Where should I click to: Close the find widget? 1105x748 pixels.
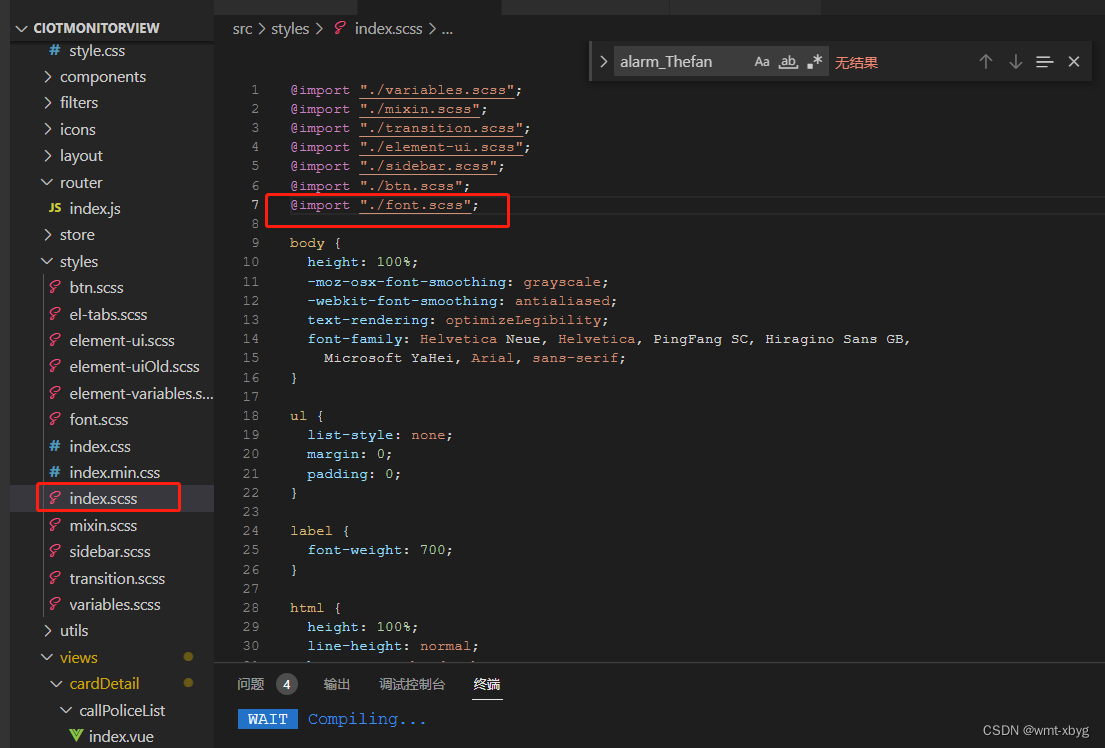coord(1074,62)
